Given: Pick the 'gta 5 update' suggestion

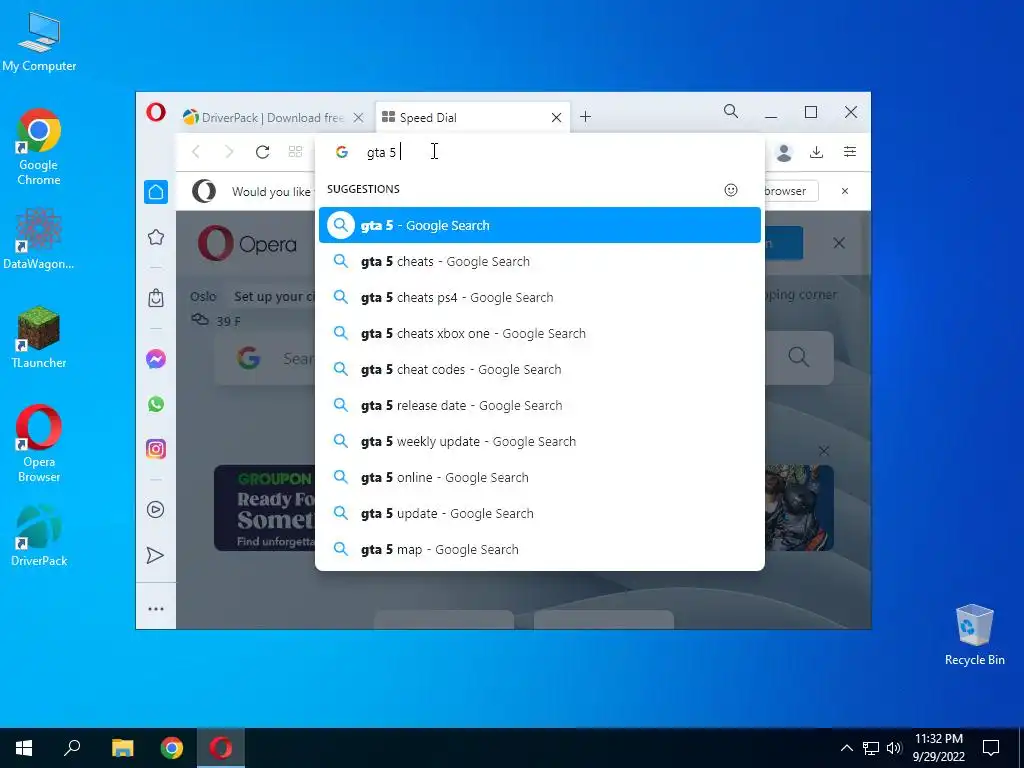Looking at the screenshot, I should tap(539, 513).
